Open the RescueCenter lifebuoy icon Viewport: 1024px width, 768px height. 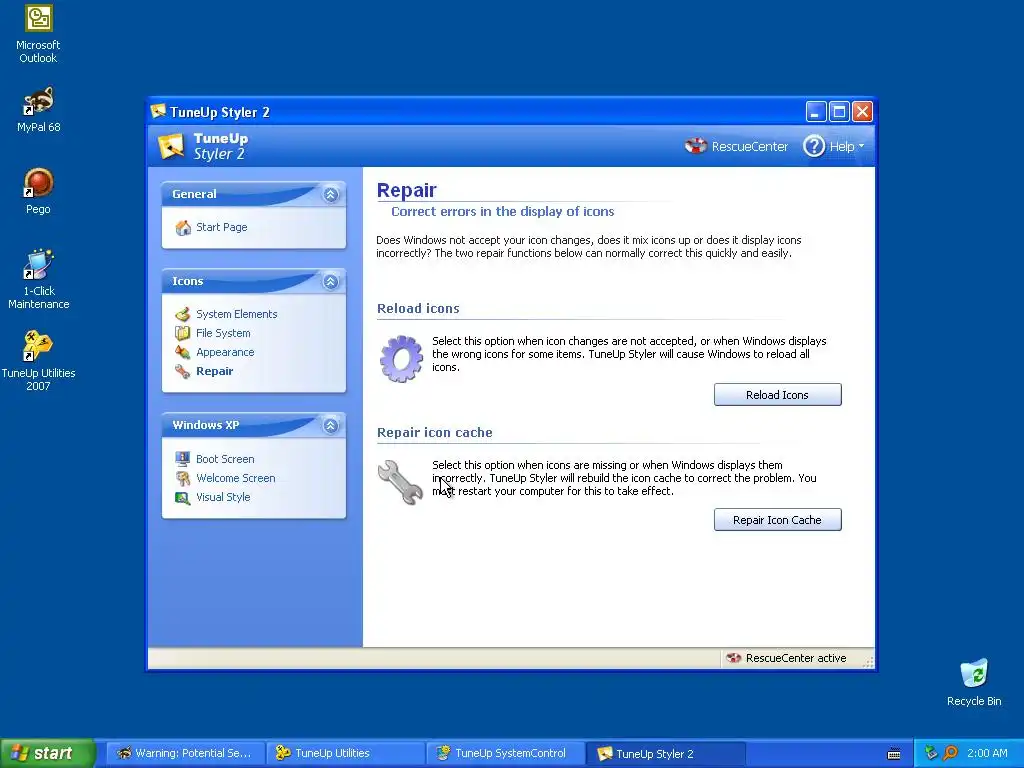[696, 146]
